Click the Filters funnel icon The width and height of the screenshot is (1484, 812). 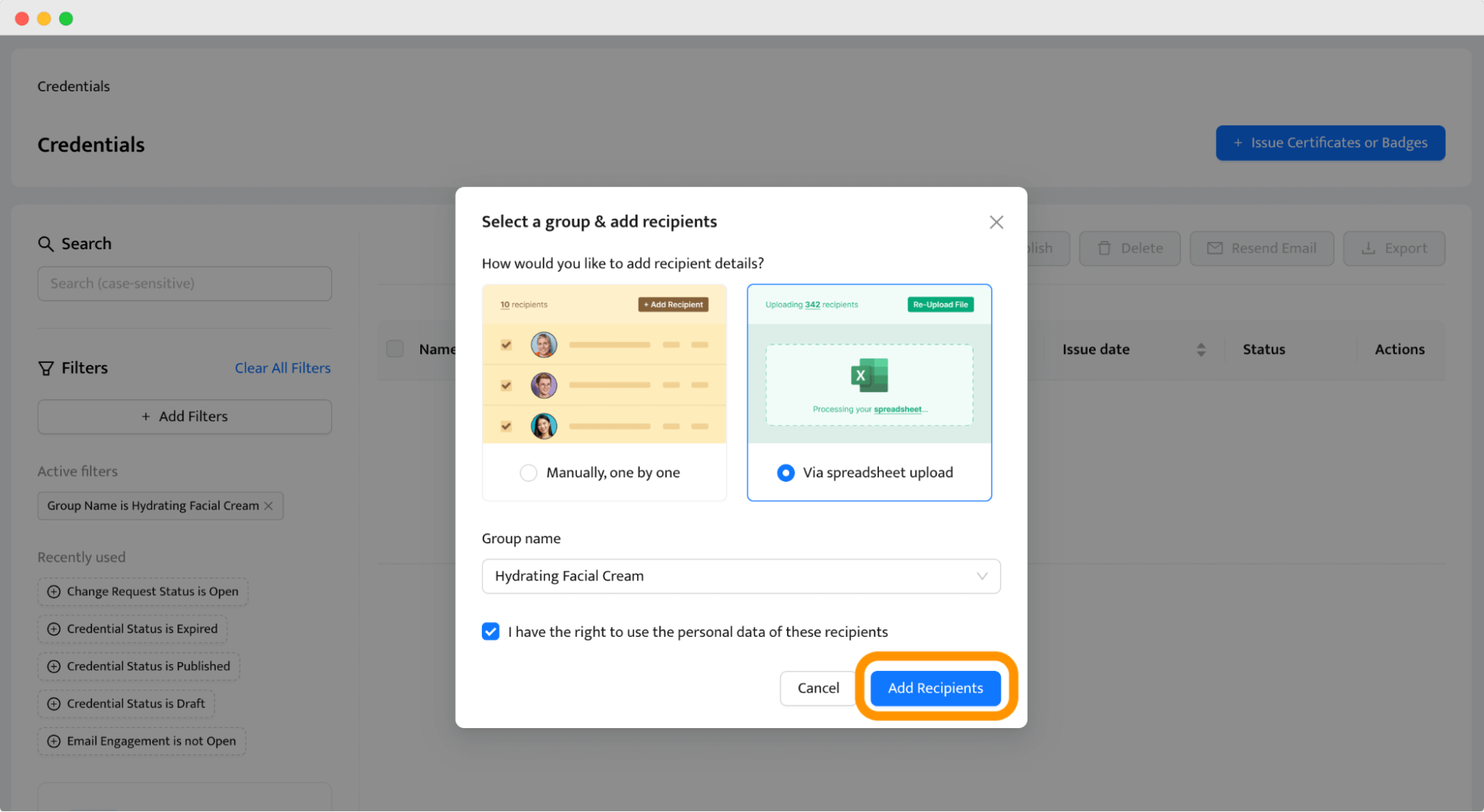46,368
